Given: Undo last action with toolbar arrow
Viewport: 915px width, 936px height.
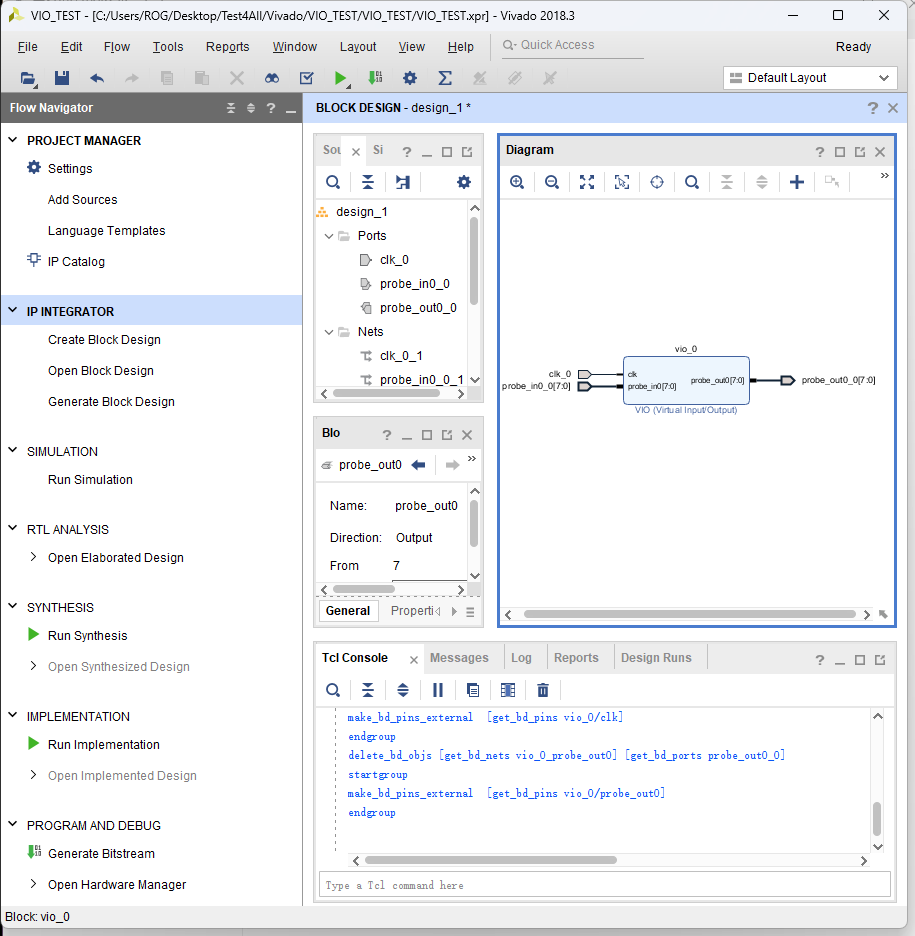Looking at the screenshot, I should [x=97, y=78].
